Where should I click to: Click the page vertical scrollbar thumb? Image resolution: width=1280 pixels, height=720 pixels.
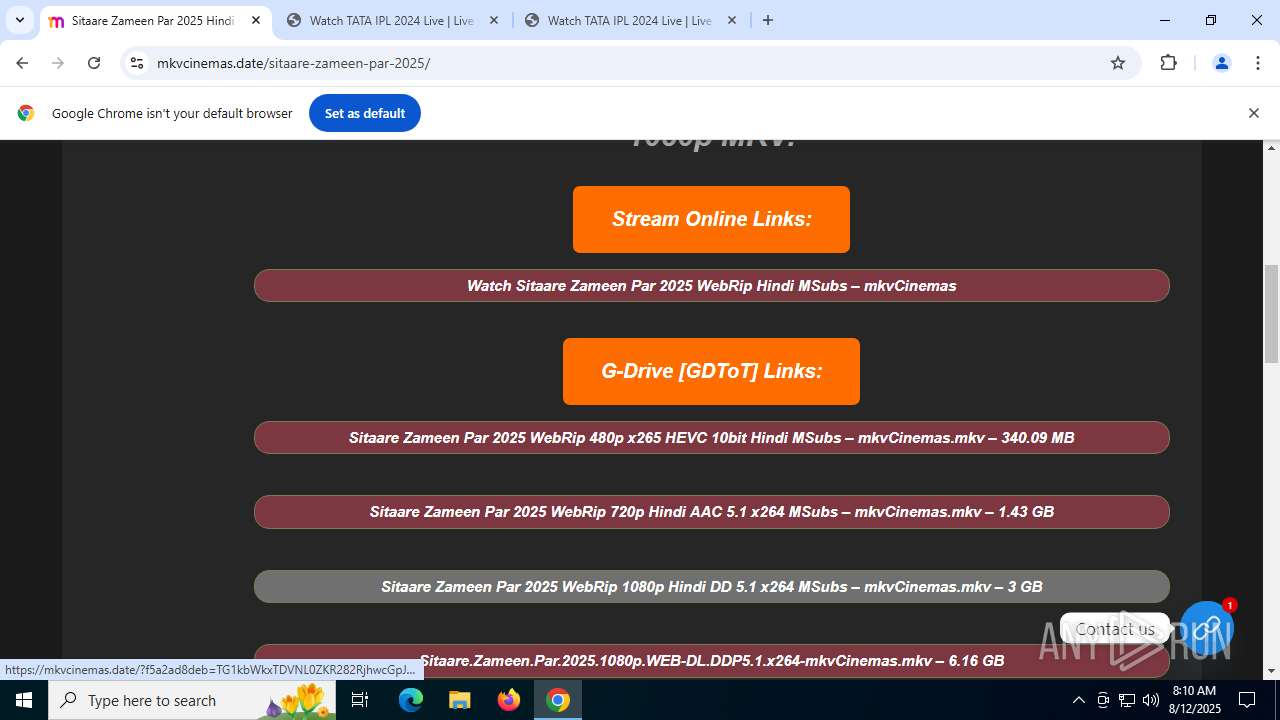point(1271,314)
